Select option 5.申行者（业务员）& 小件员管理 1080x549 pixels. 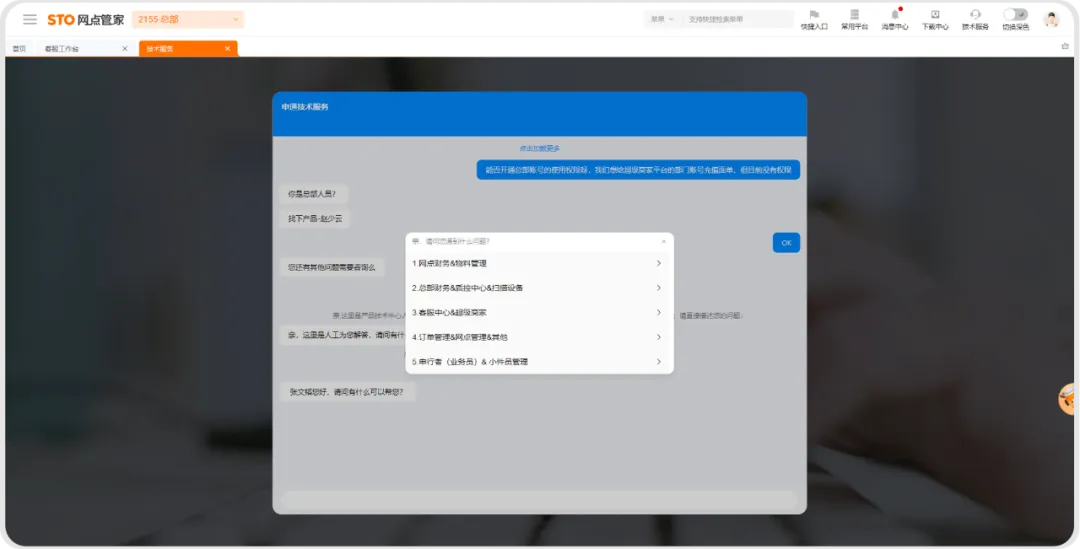[x=539, y=362]
